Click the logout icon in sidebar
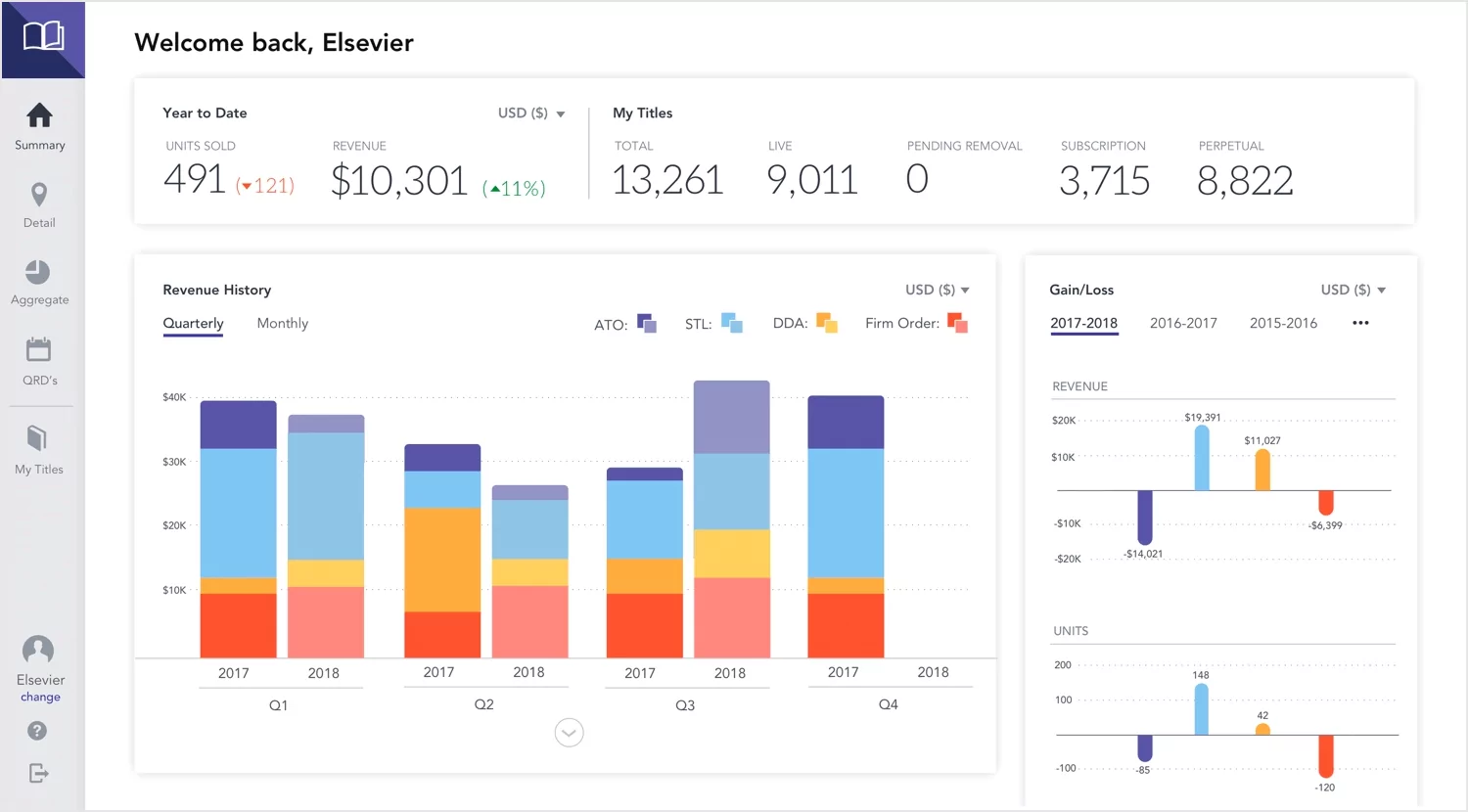The width and height of the screenshot is (1468, 812). pos(38,774)
